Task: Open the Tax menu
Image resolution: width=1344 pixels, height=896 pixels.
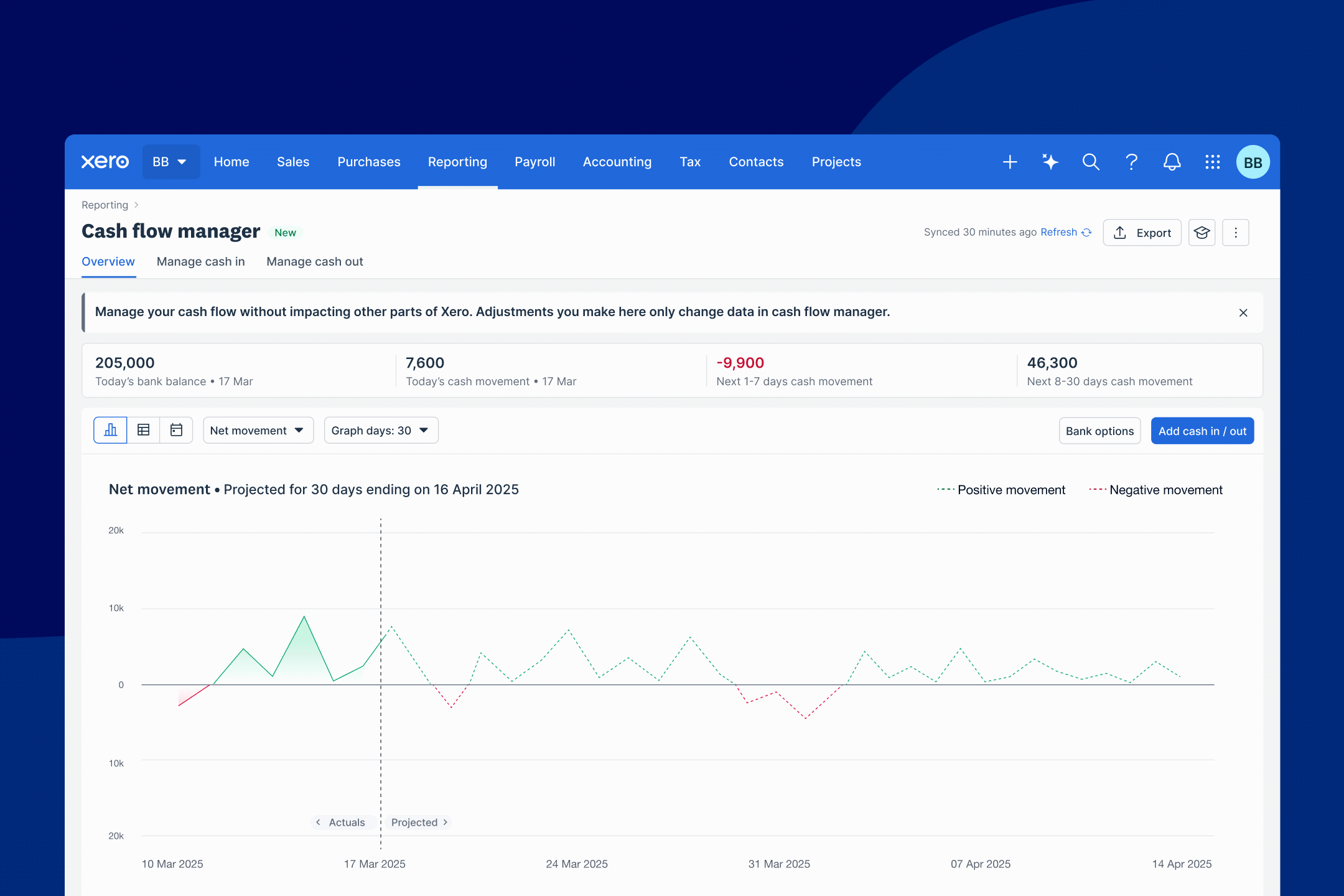Action: [x=690, y=162]
